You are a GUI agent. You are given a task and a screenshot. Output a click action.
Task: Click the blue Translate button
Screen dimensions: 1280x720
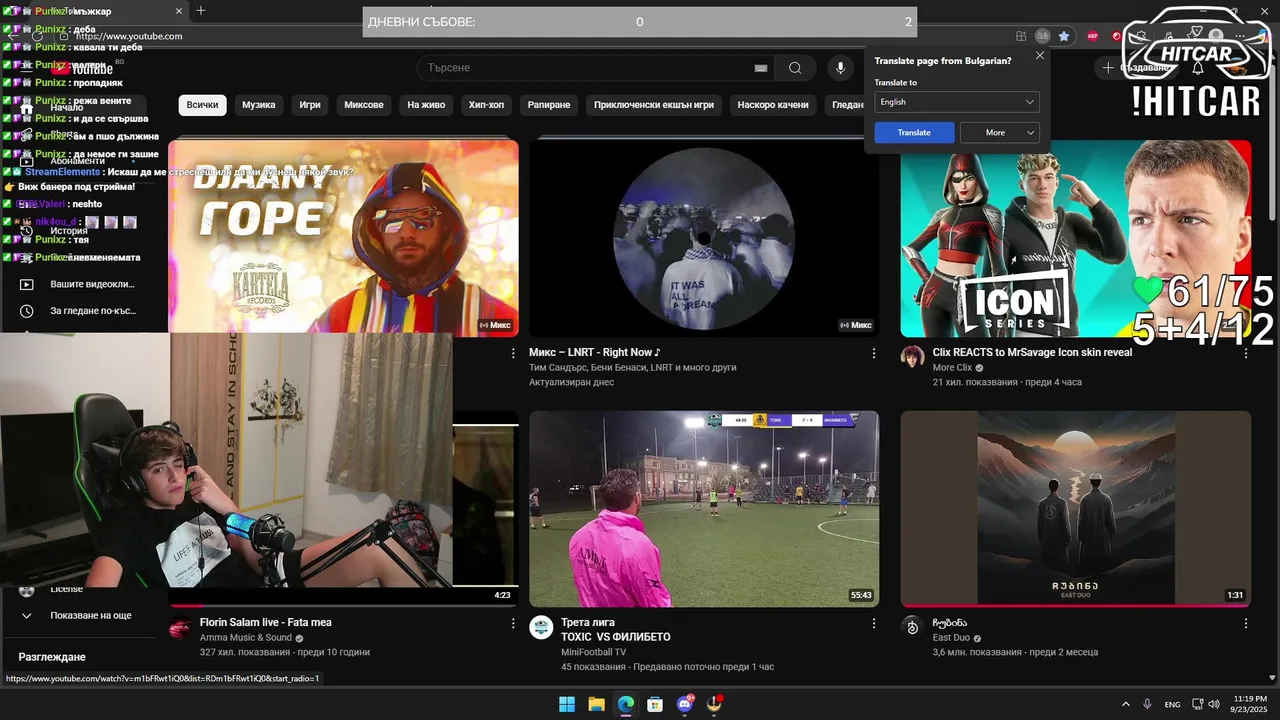914,132
